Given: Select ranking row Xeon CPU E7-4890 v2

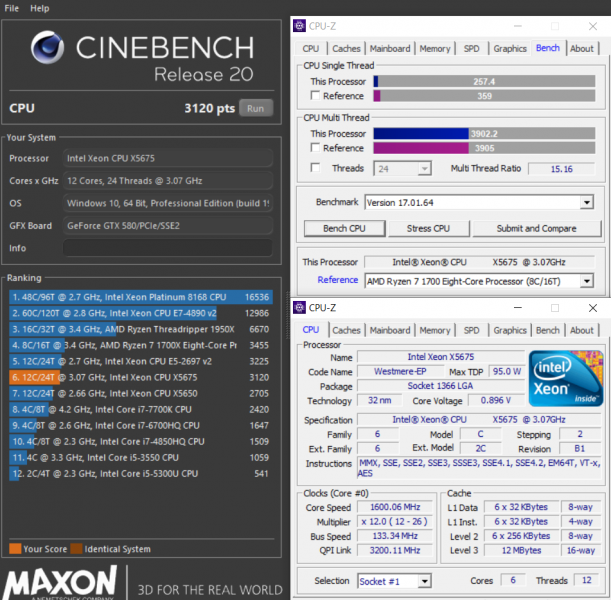Looking at the screenshot, I should pyautogui.click(x=141, y=313).
